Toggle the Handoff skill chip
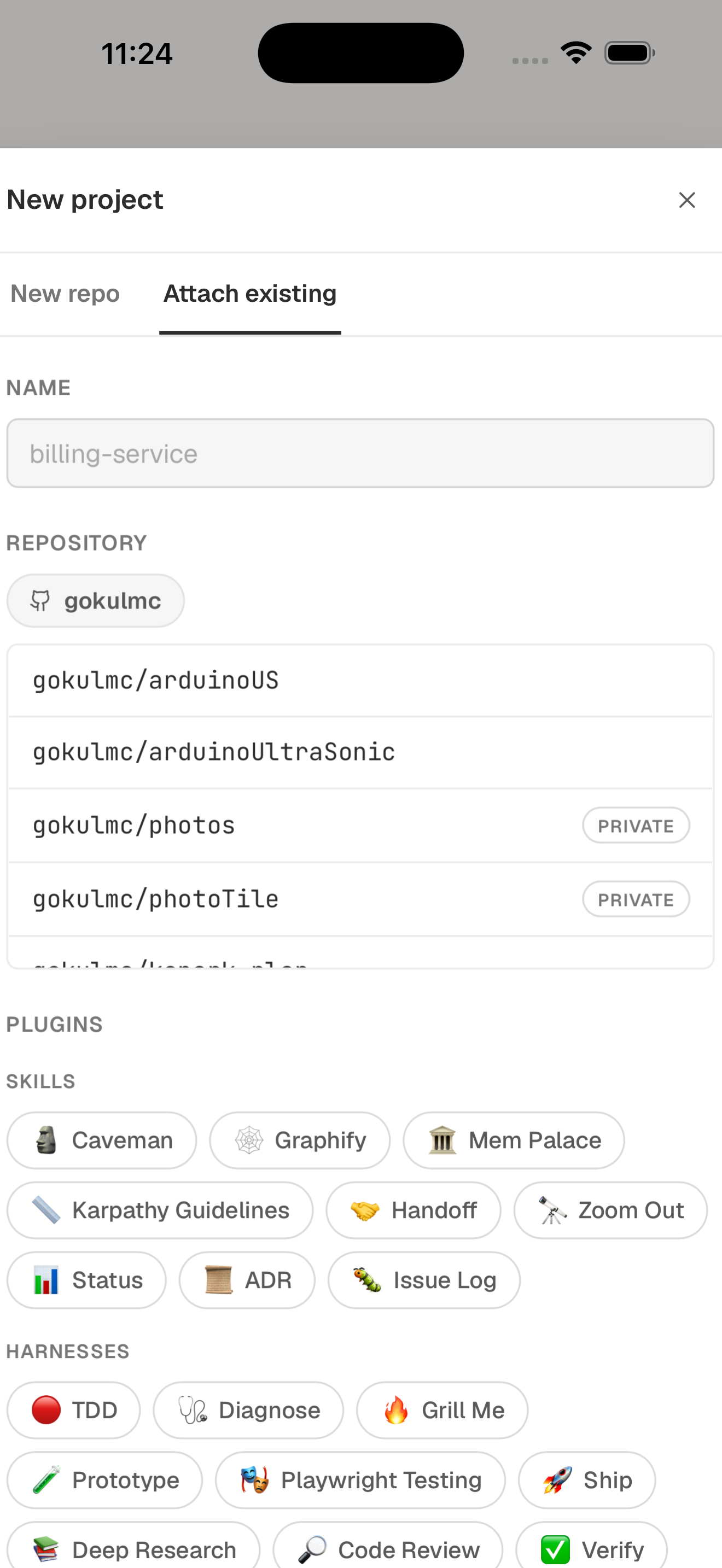Screen dimensions: 722x1568 coord(414,1210)
